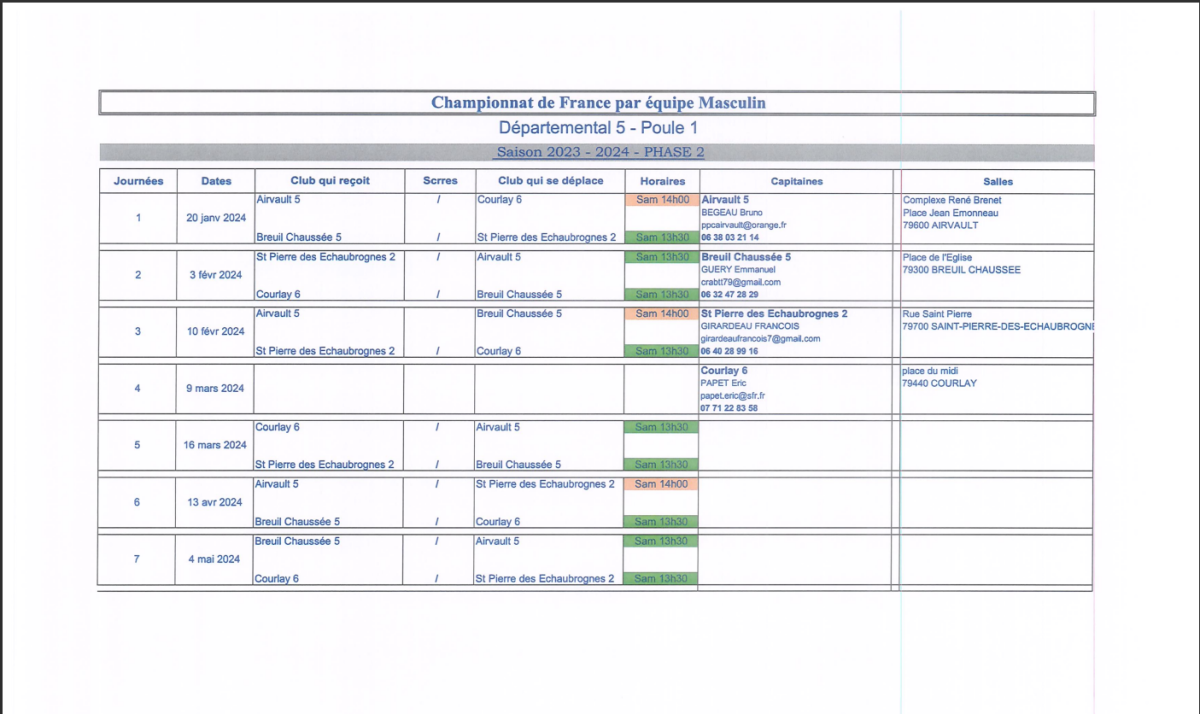Image resolution: width=1200 pixels, height=714 pixels.
Task: Select the Départemental 5 - Poule 1 heading
Action: [x=598, y=128]
